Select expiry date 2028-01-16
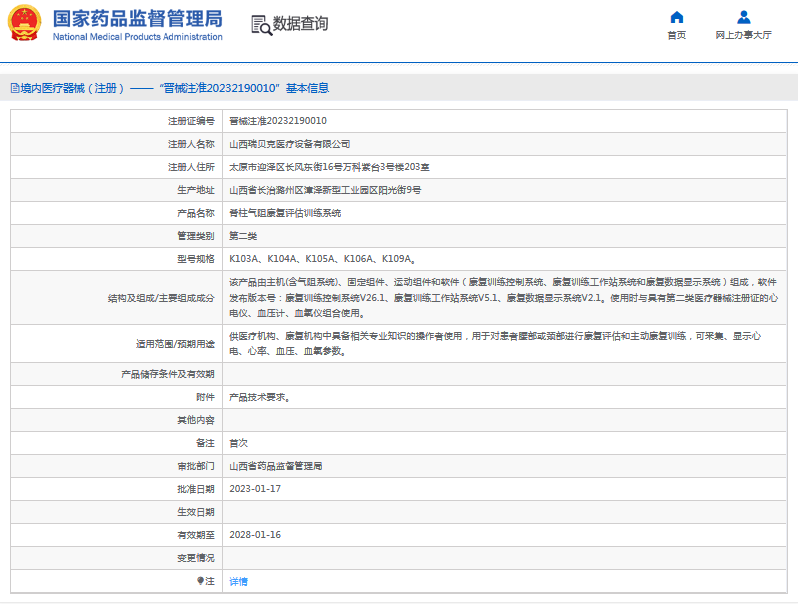 click(x=255, y=535)
